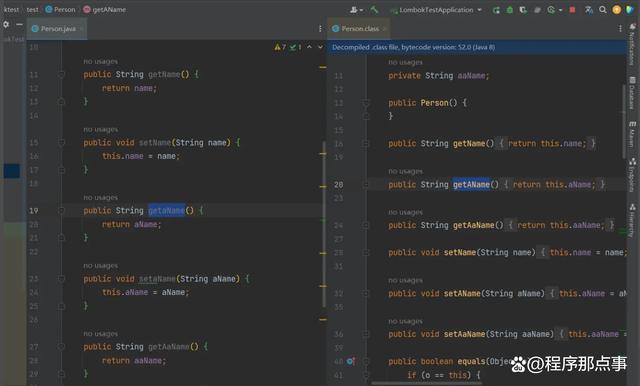Expand folded setAName method in Person.class
Image resolution: width=640 pixels, height=386 pixels.
(x=366, y=293)
